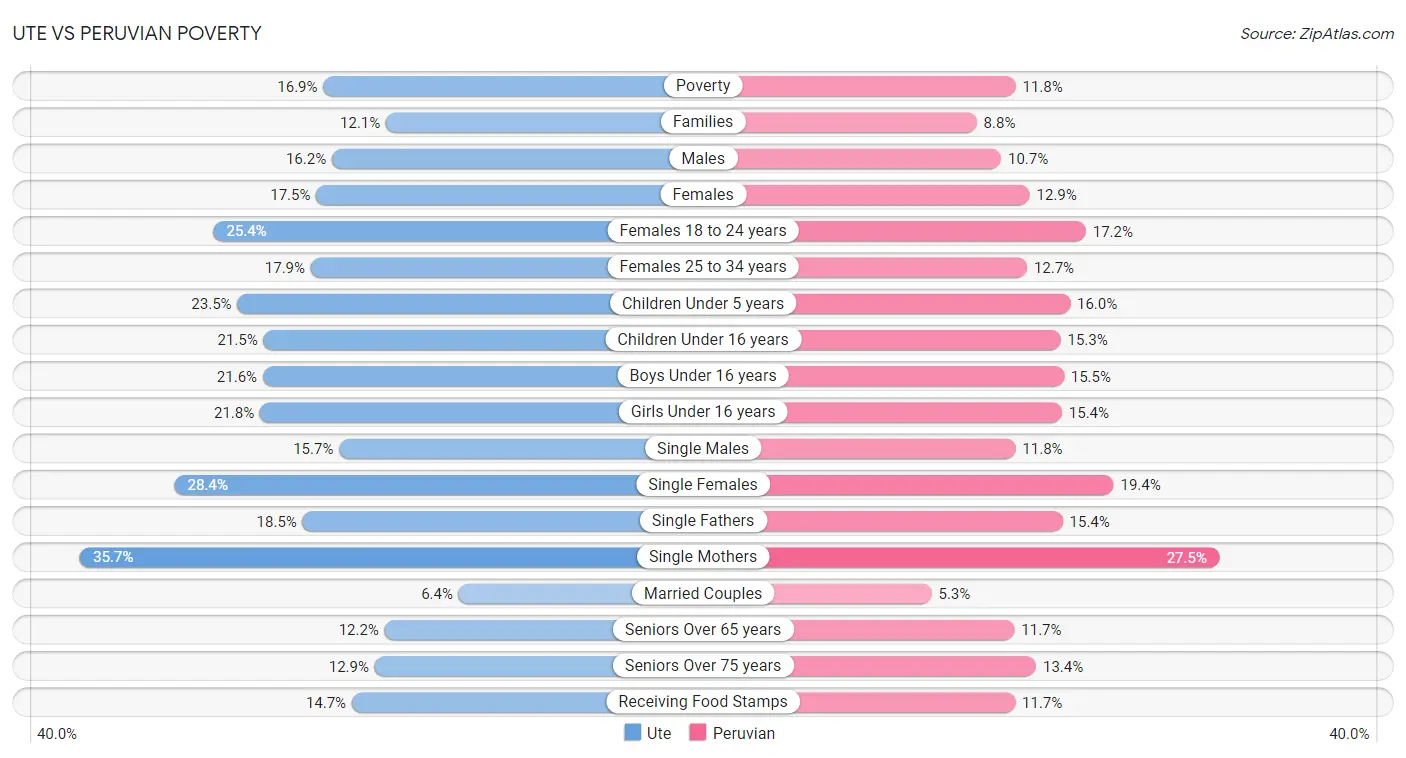Toggle the Ute series legend label
Screen dimensions: 1406x758
[658, 733]
